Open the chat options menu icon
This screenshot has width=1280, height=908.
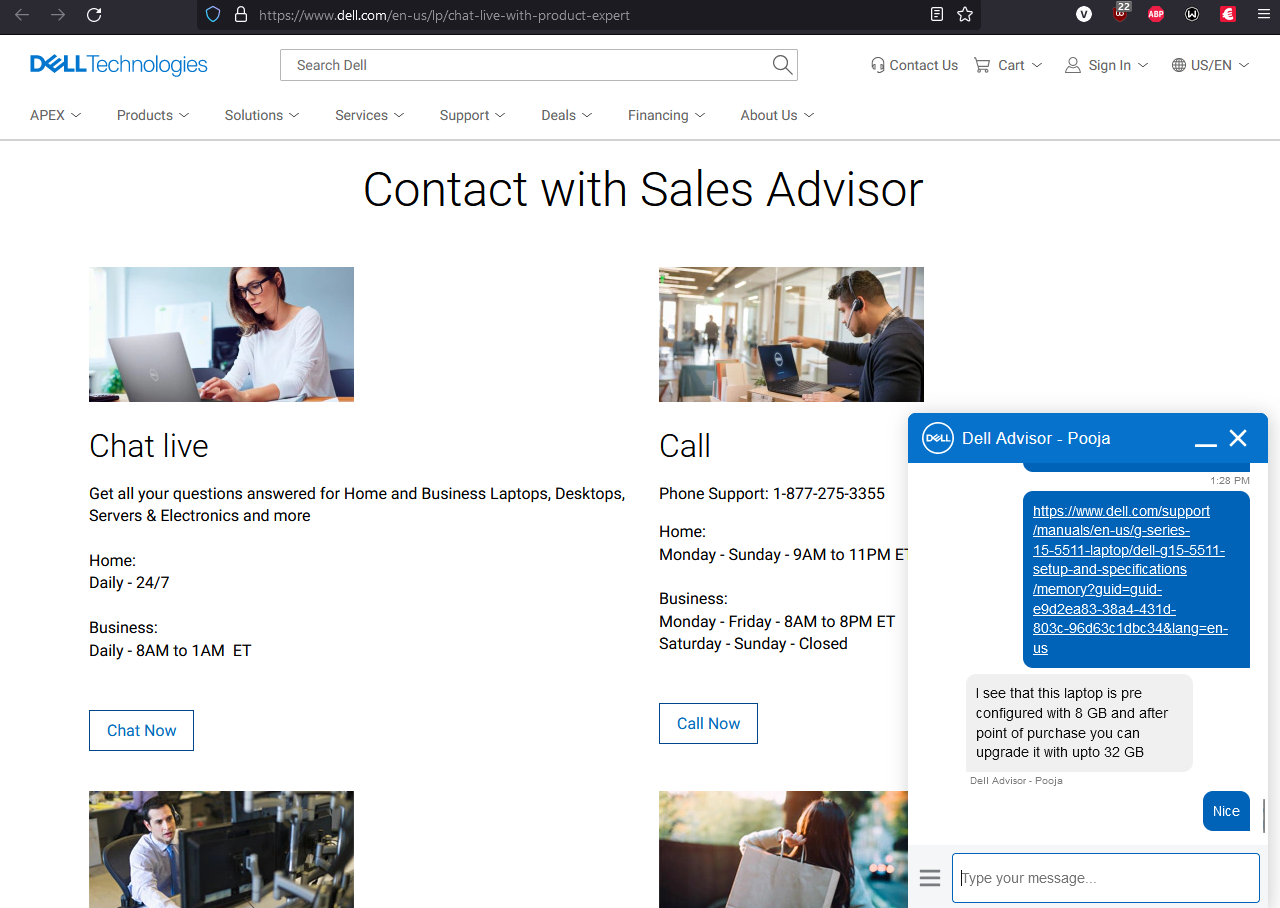(930, 878)
